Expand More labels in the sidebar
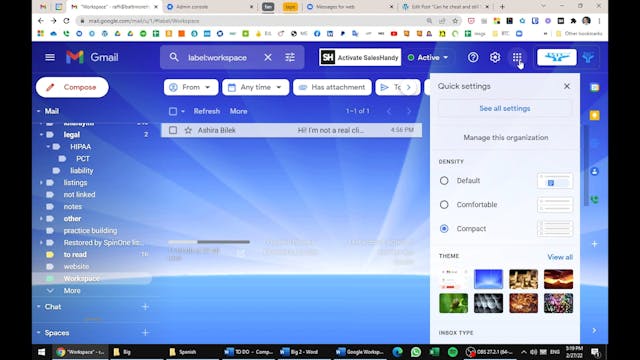Image resolution: width=640 pixels, height=360 pixels. pos(72,291)
